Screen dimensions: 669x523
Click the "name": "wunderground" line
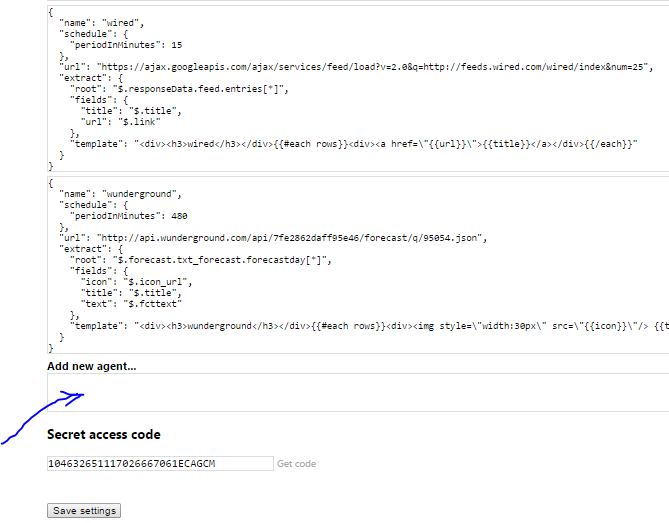coord(120,194)
